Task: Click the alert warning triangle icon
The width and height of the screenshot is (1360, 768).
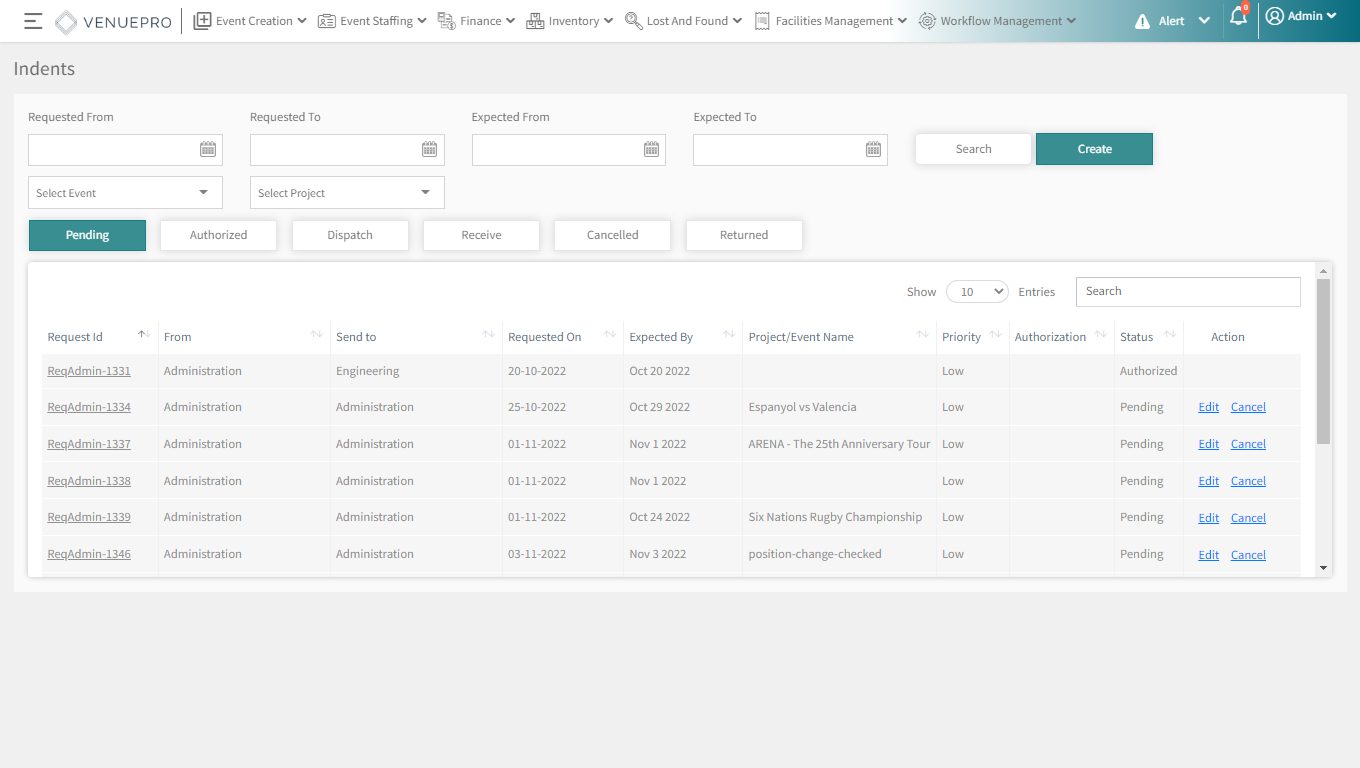Action: (1143, 21)
